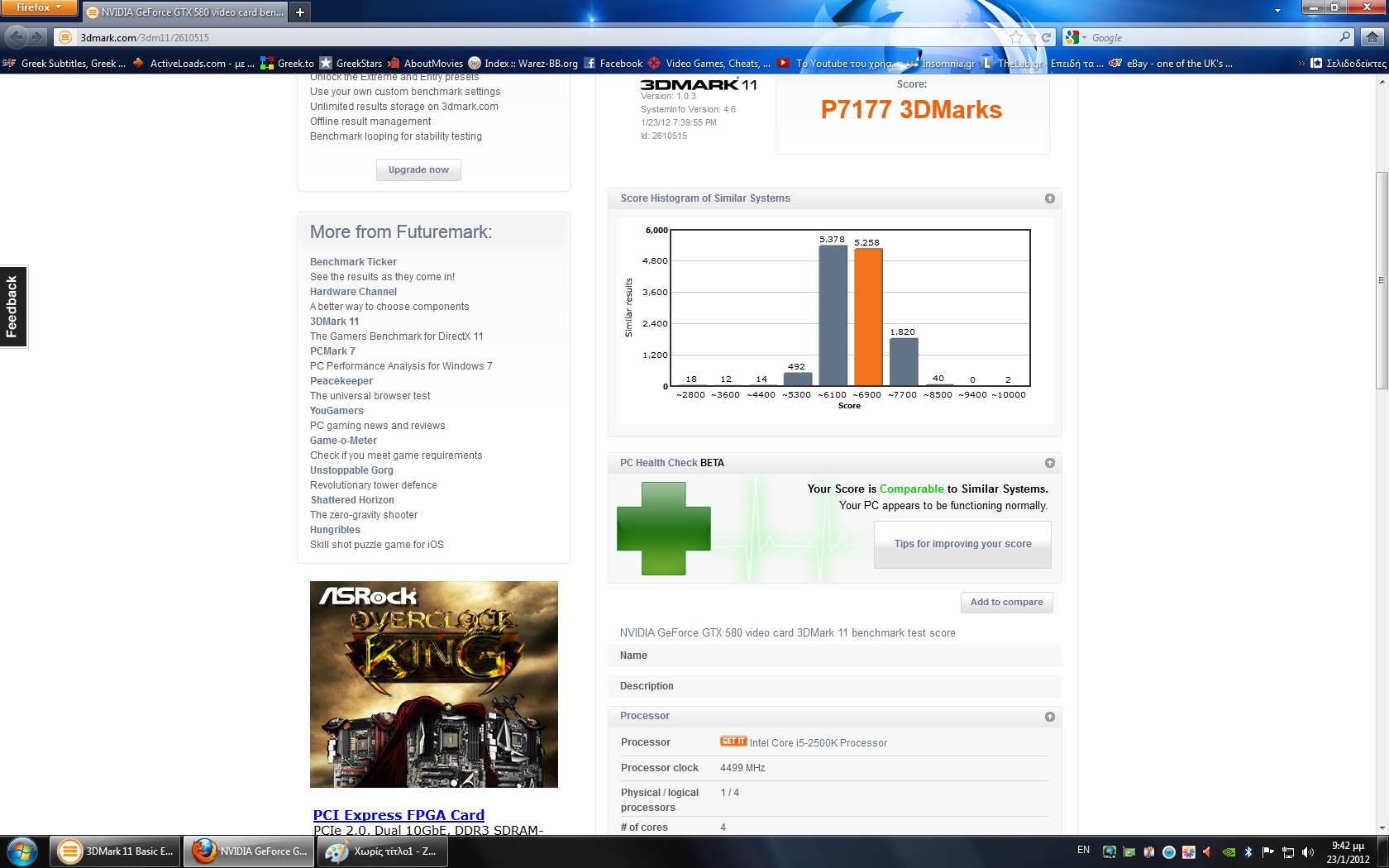Click the NVIDIA tray icon
Screen dimensions: 1389x868
click(1229, 851)
